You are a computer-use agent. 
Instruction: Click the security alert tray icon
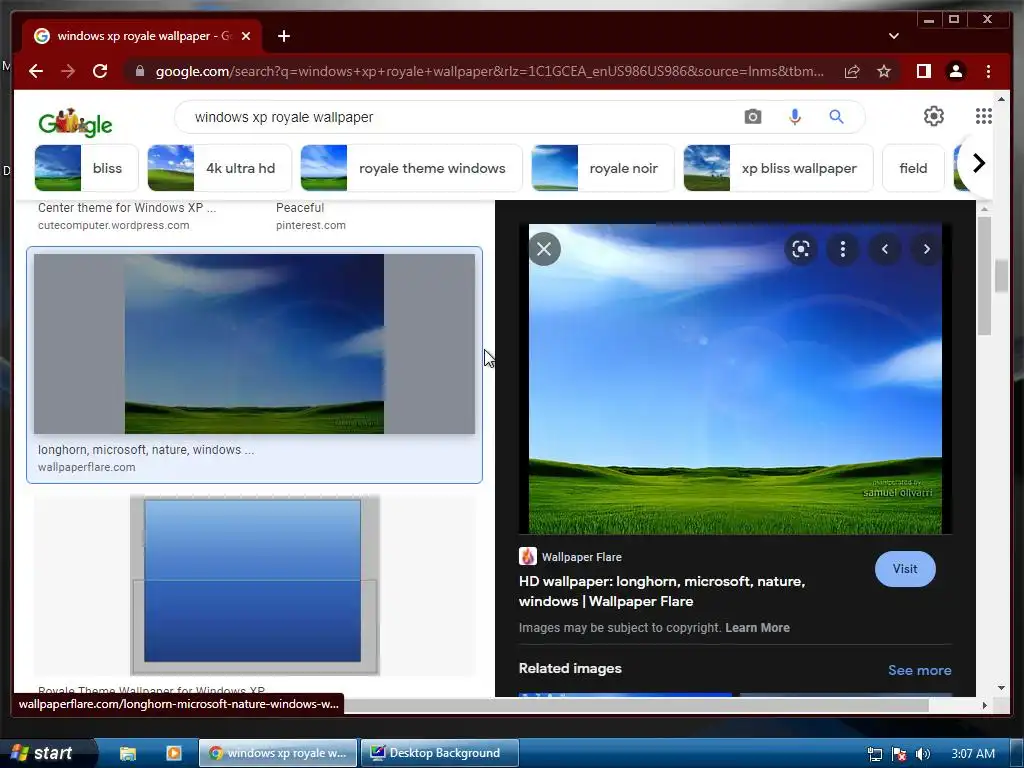pos(899,754)
